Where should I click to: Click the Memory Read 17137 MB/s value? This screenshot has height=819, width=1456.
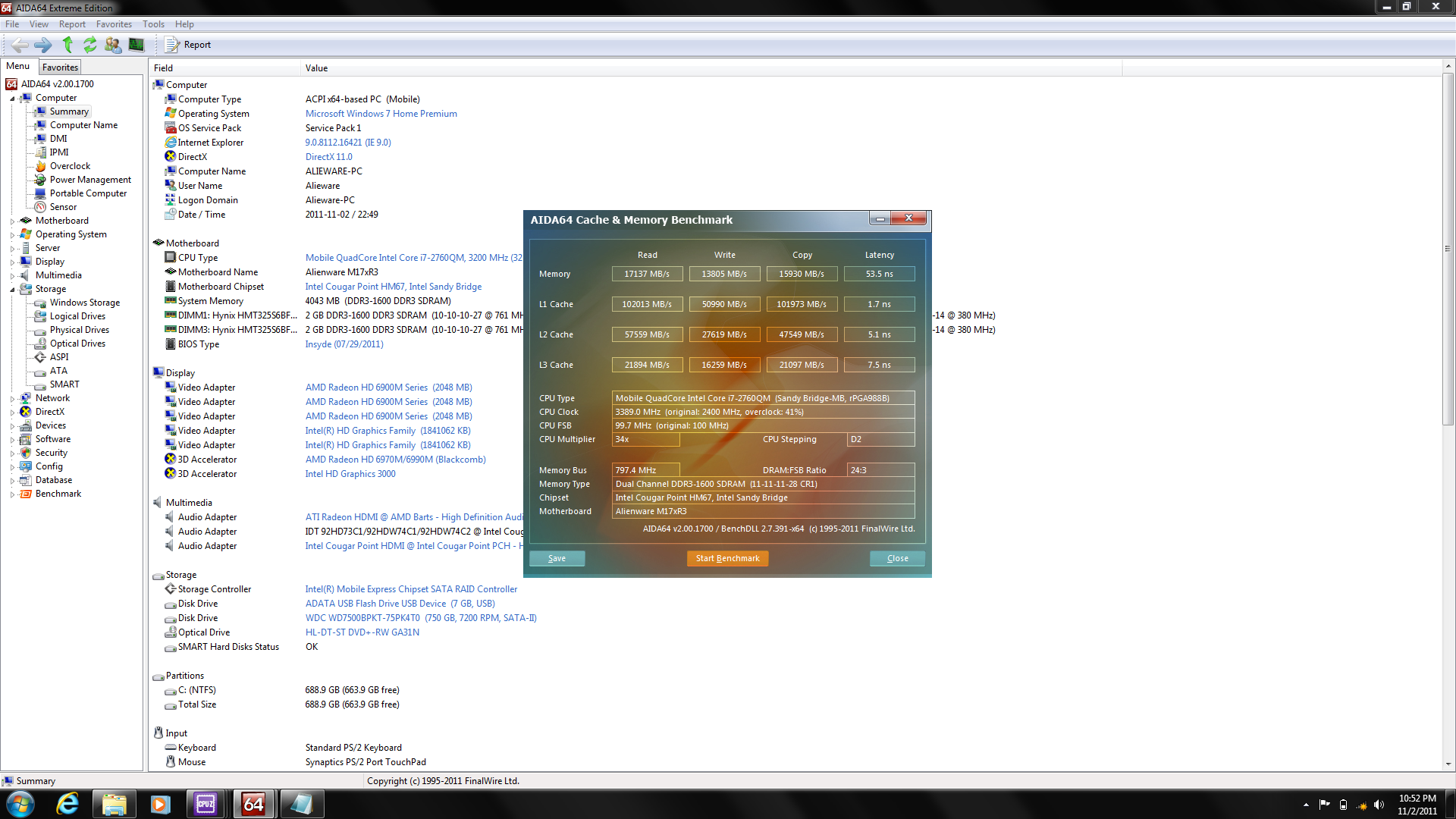(x=647, y=274)
